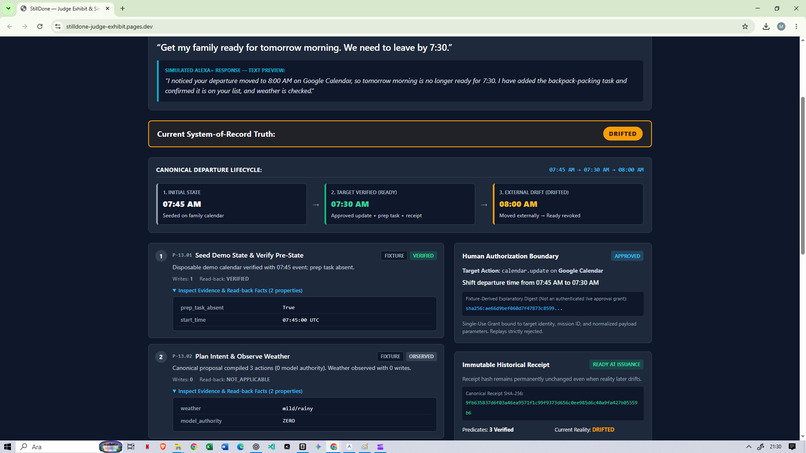Click the browser back arrow
806x453 pixels.
click(x=10, y=26)
